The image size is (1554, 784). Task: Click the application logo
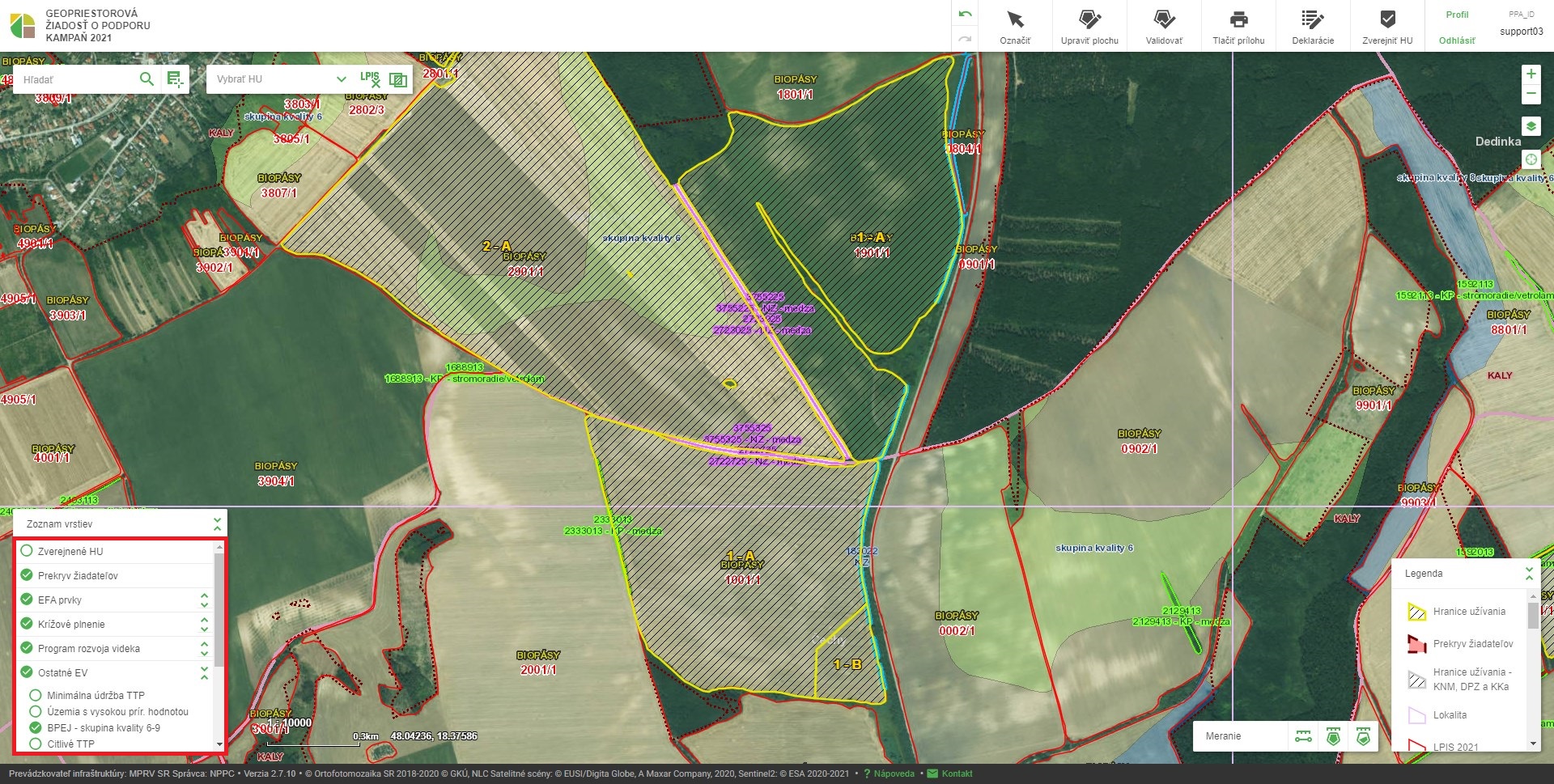[23, 26]
